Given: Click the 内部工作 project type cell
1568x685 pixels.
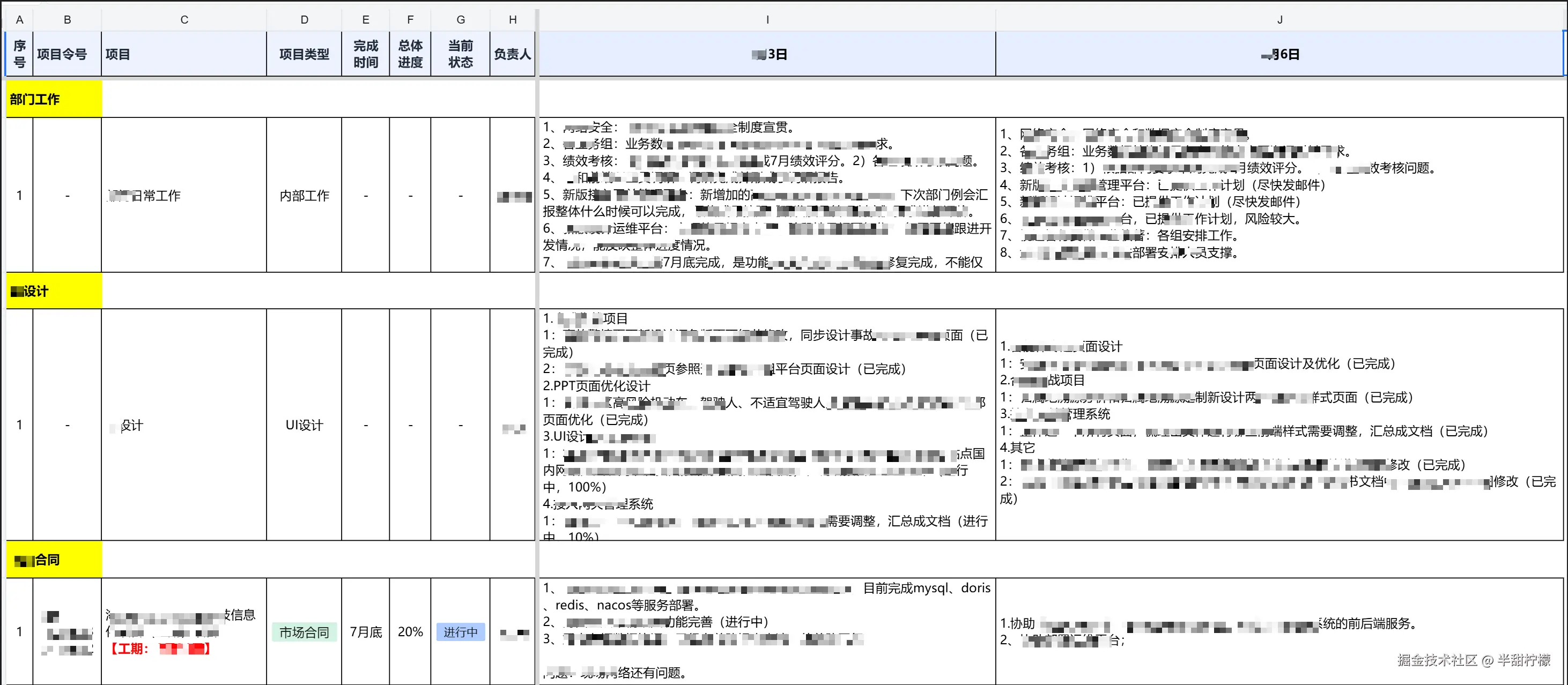Looking at the screenshot, I should (x=305, y=195).
